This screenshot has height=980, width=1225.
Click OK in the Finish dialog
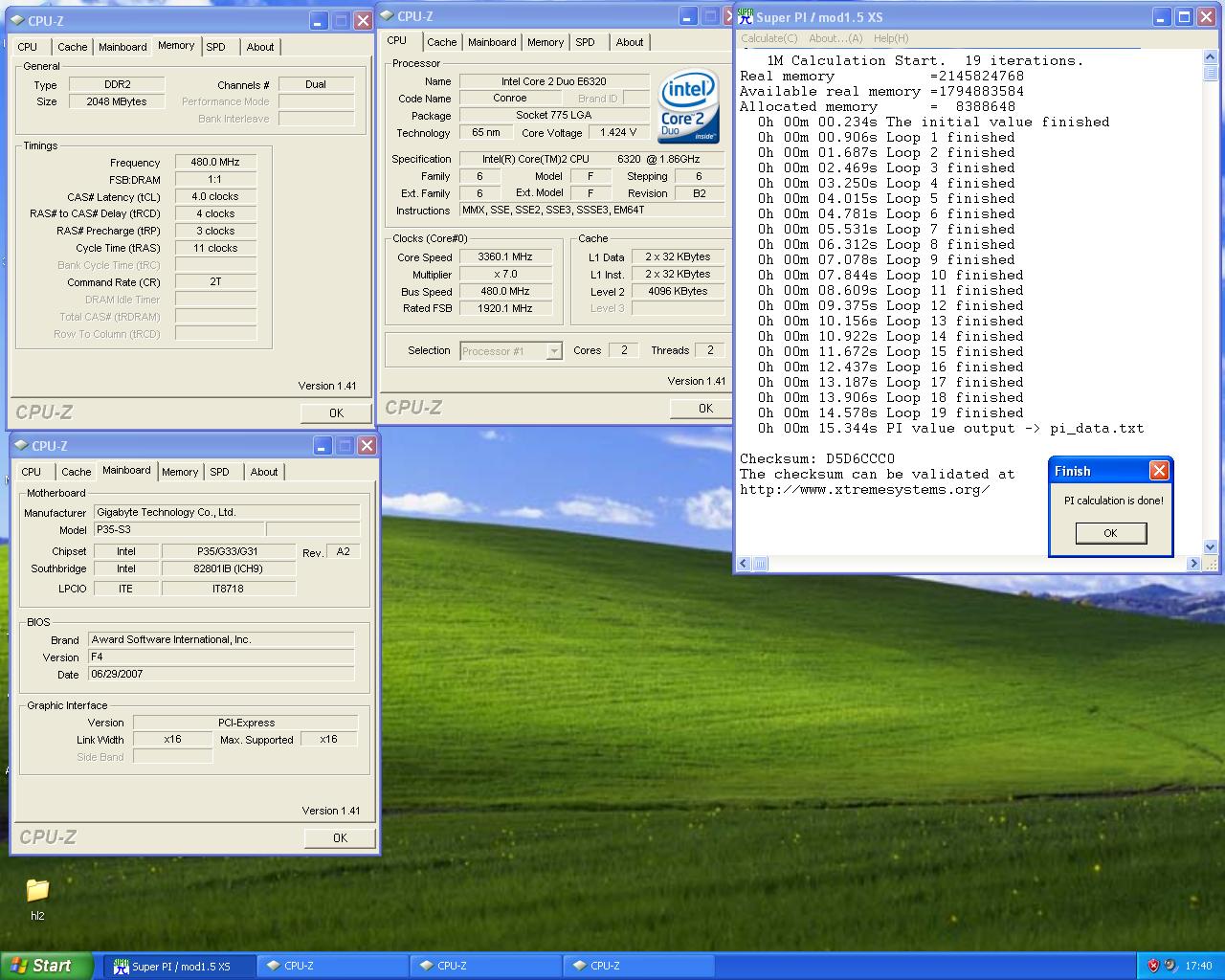[1110, 533]
